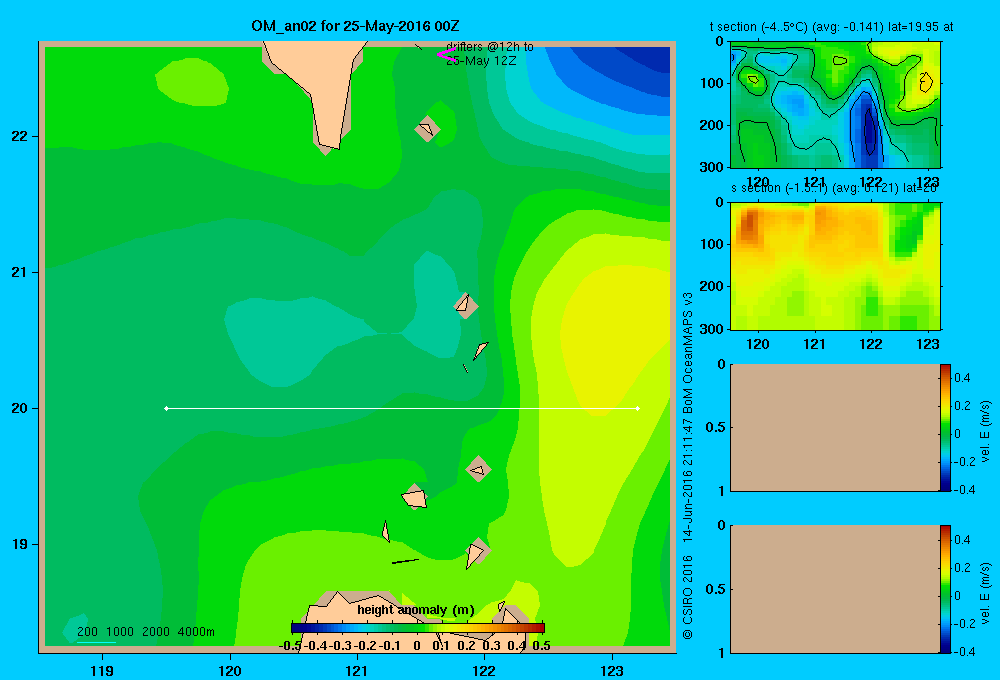Click depth label 200 on the temperature section
This screenshot has height=680, width=1000.
[x=712, y=125]
